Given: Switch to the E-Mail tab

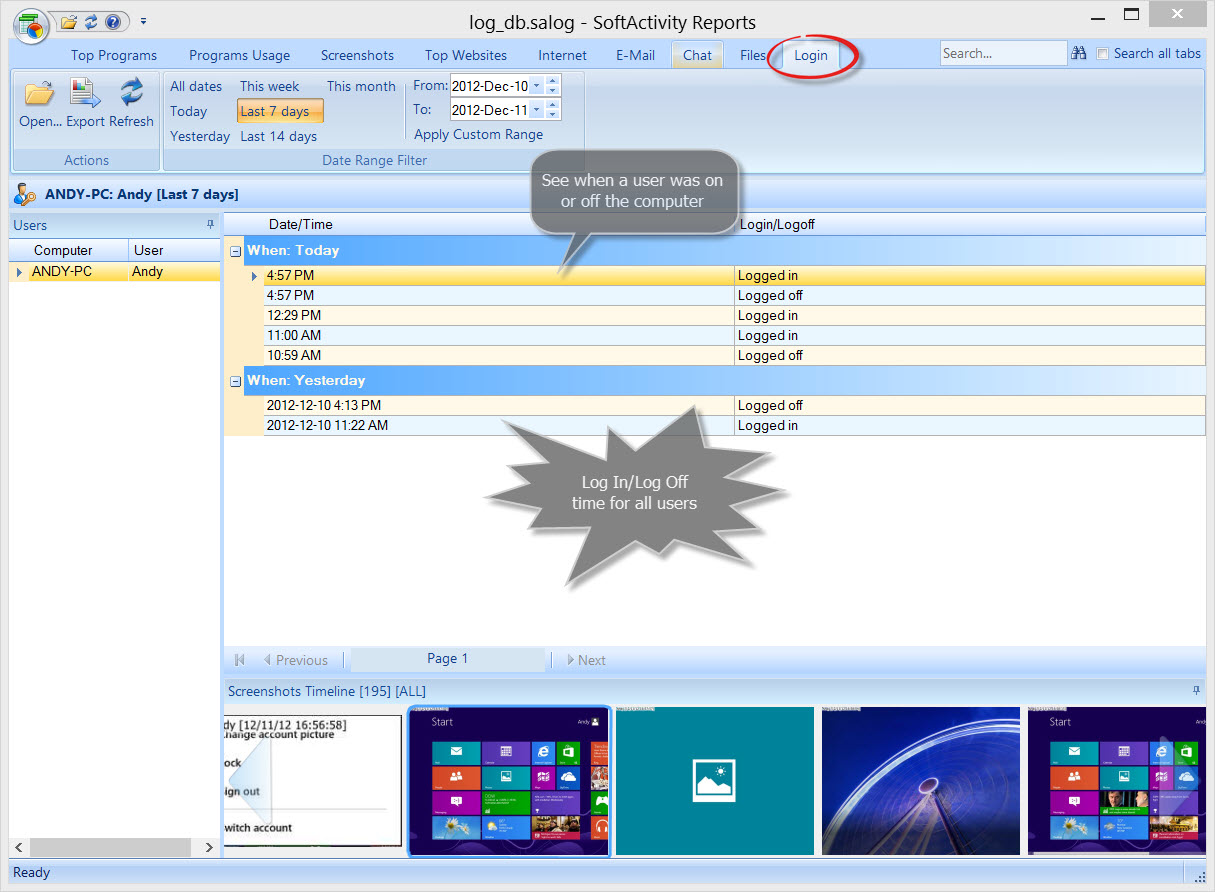Looking at the screenshot, I should 635,55.
